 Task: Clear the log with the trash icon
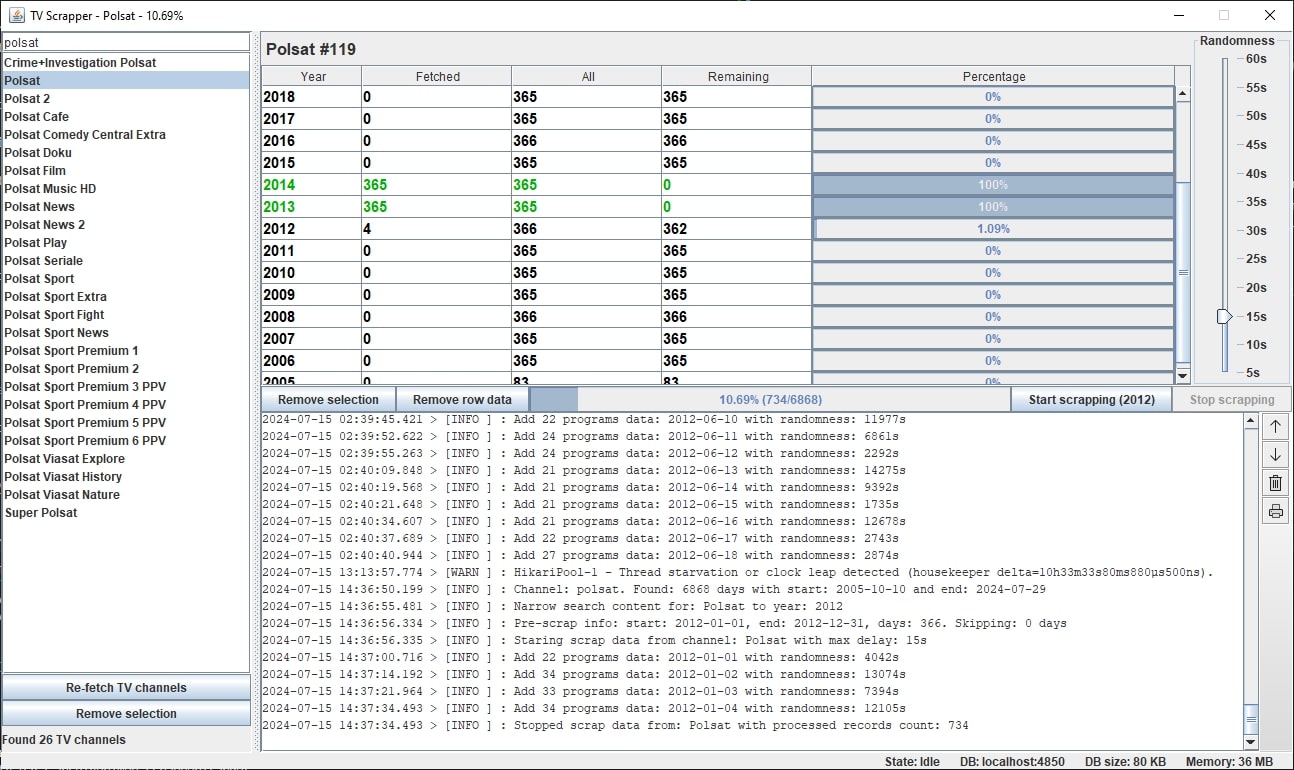[1275, 483]
